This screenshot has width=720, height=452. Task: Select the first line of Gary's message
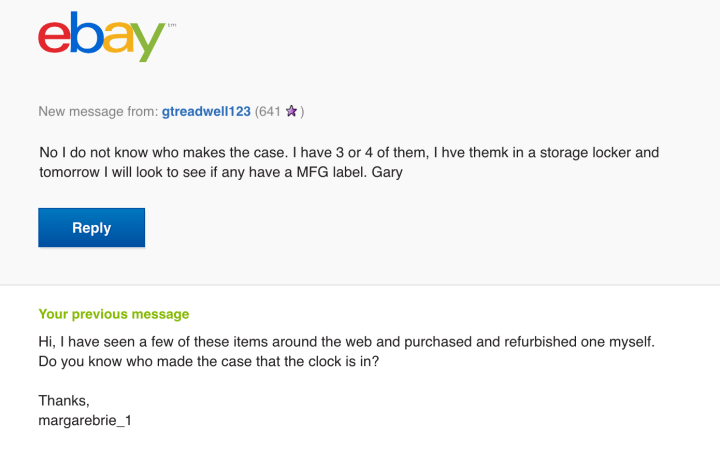[349, 153]
